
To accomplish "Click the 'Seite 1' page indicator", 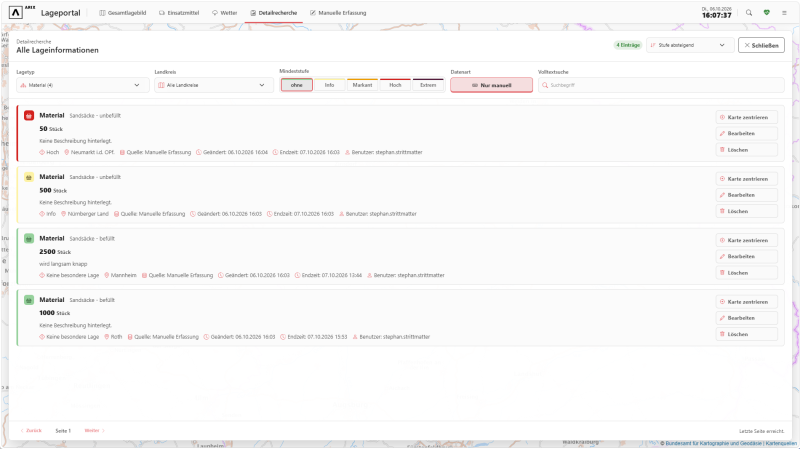I will pos(63,431).
